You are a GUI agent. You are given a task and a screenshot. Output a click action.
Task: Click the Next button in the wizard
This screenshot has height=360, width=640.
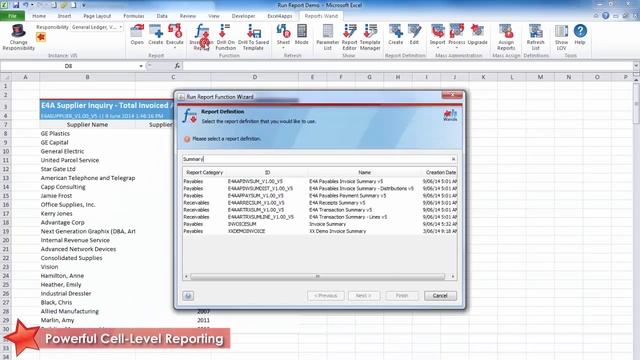coord(364,296)
